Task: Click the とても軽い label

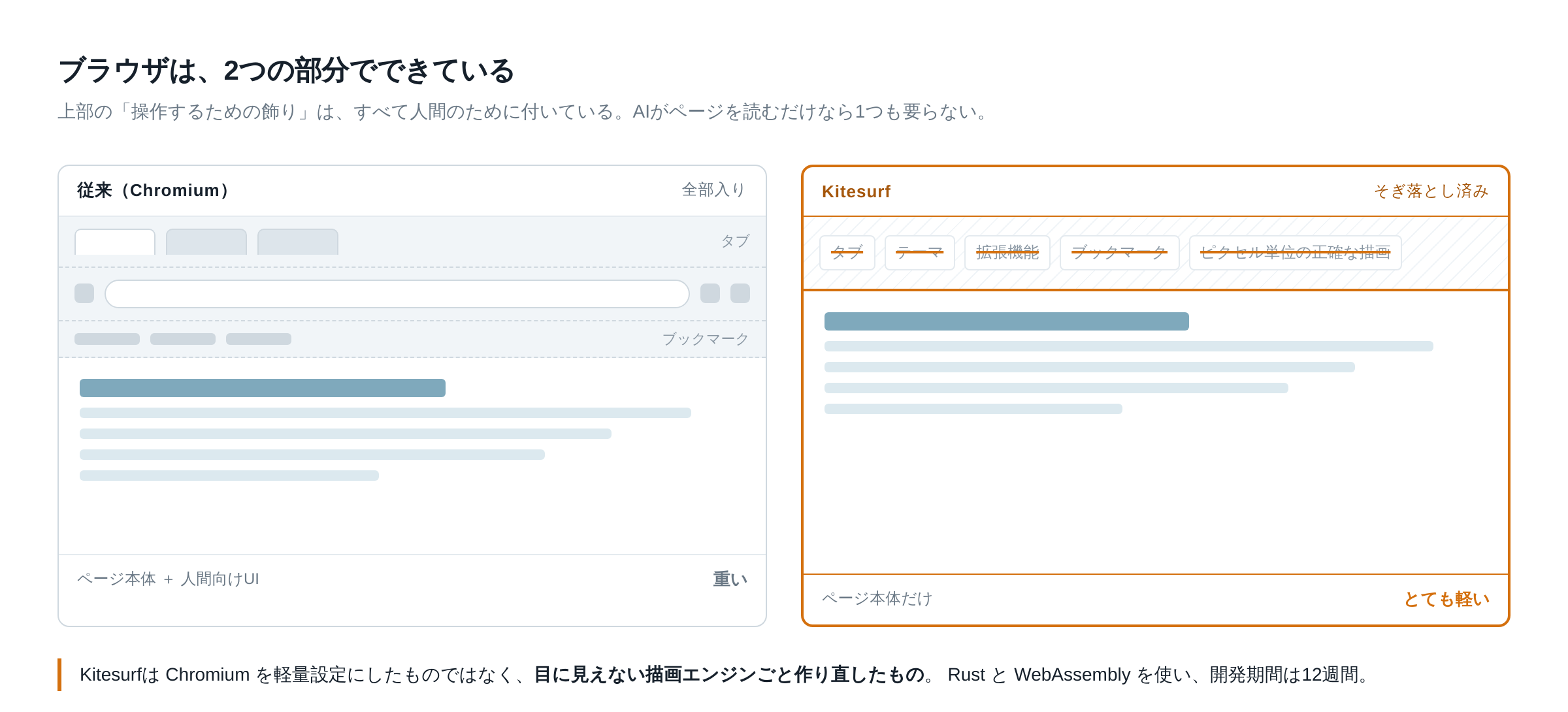Action: [x=1446, y=599]
